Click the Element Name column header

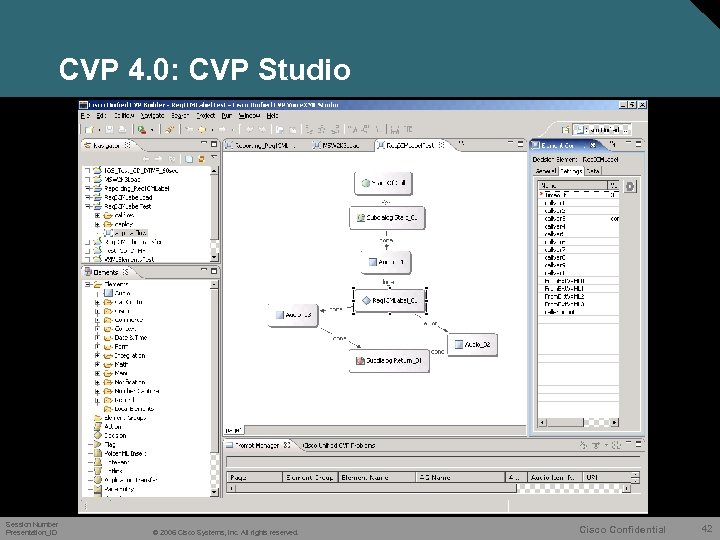pyautogui.click(x=377, y=477)
